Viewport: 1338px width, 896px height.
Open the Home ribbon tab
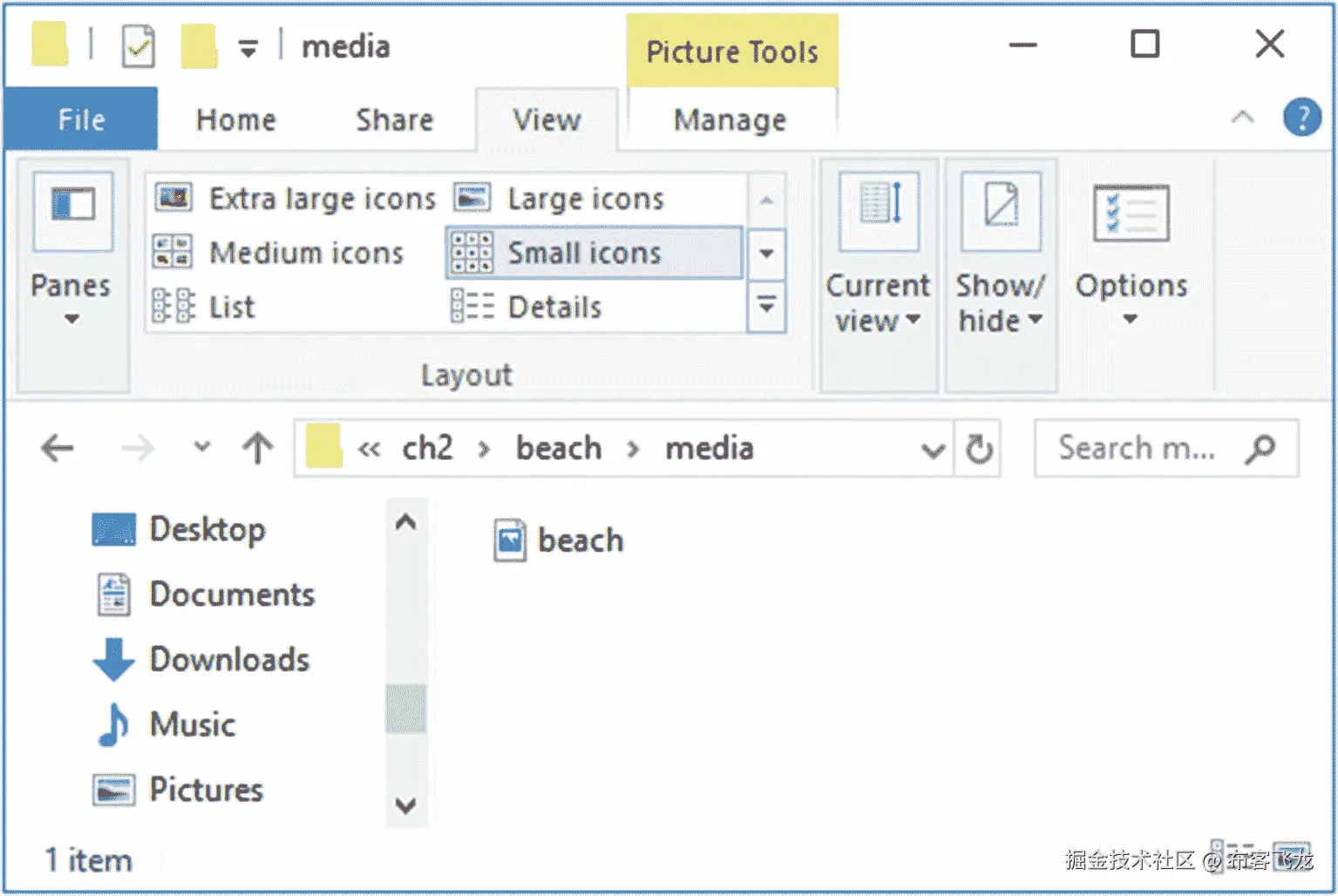(x=235, y=119)
